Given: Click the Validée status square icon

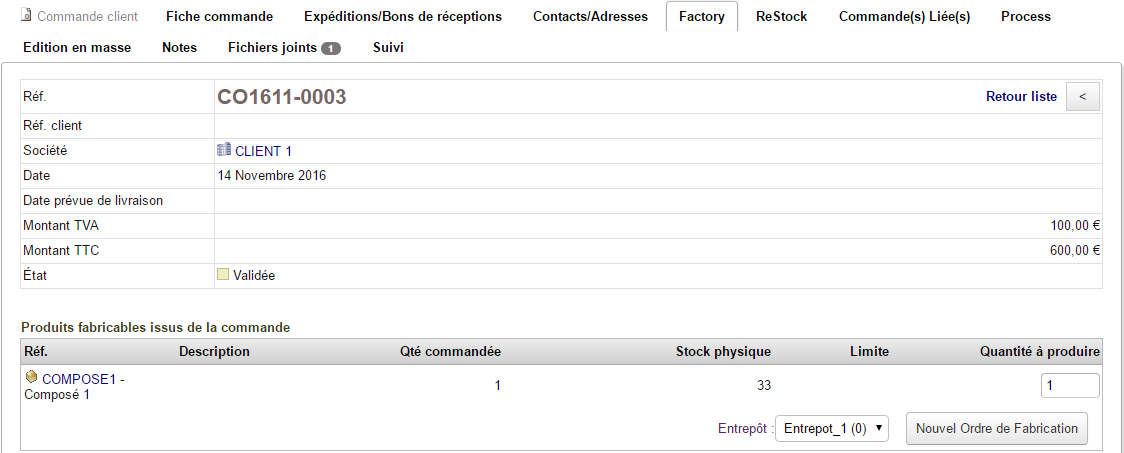Looking at the screenshot, I should (223, 274).
